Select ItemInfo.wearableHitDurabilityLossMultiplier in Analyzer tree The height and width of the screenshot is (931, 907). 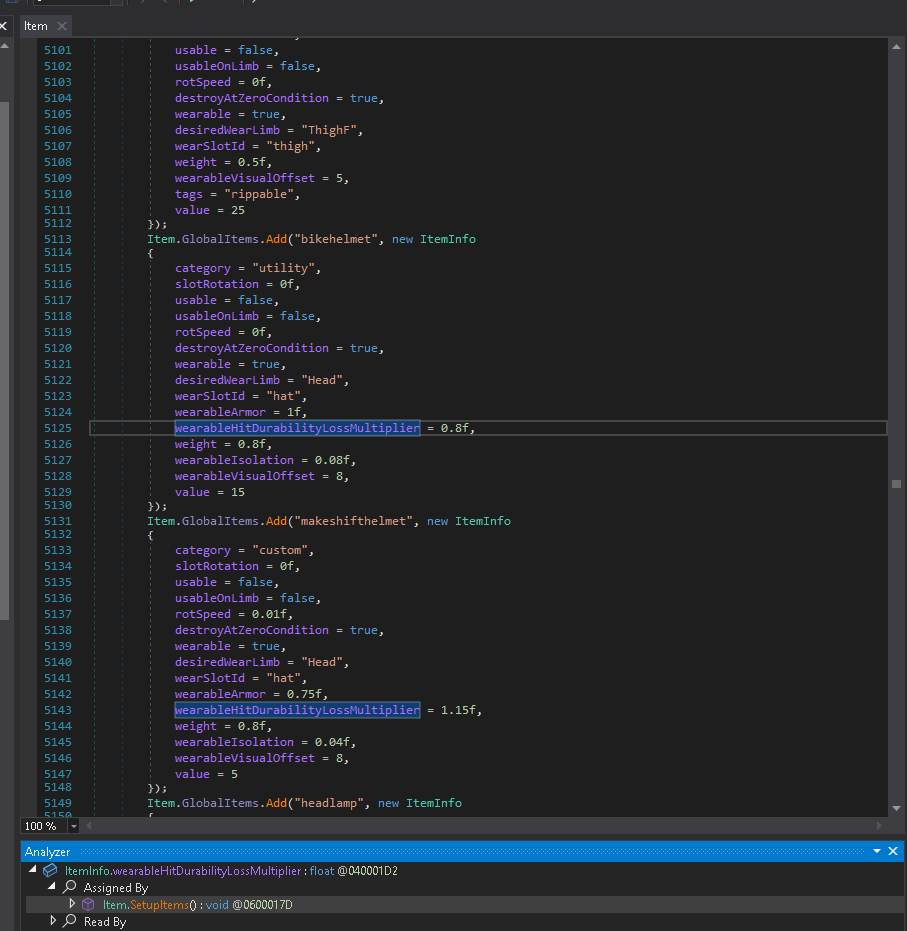(x=231, y=871)
